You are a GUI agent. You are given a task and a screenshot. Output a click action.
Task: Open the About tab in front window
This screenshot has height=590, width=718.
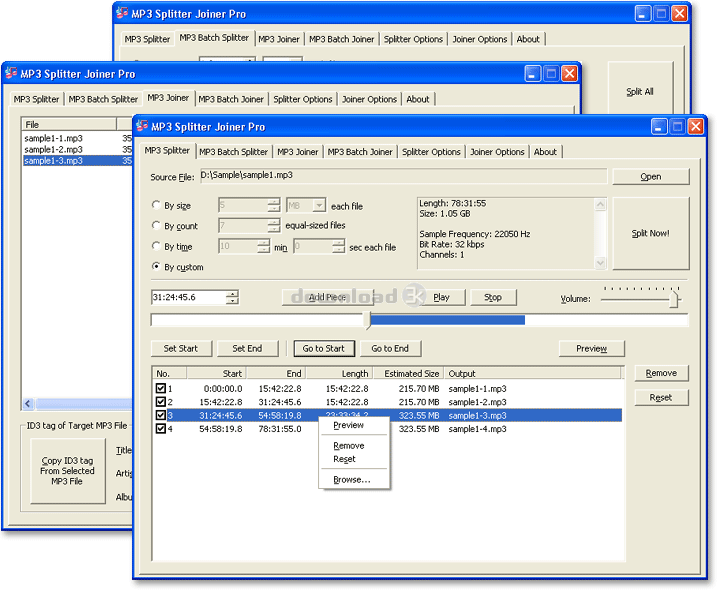point(545,152)
